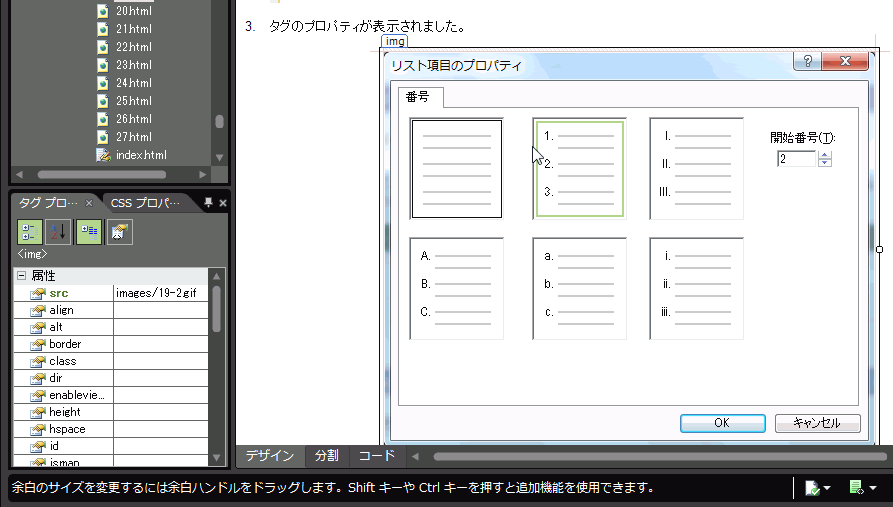Click the src attribute icon
Screen dimensions: 893x507
pyautogui.click(x=38, y=293)
